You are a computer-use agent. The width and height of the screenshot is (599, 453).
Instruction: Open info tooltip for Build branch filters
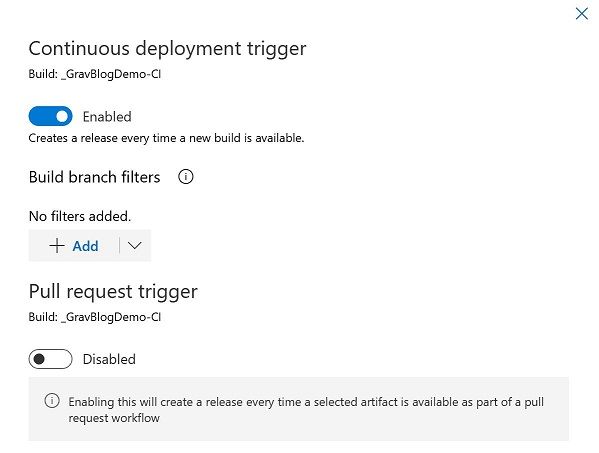(186, 177)
